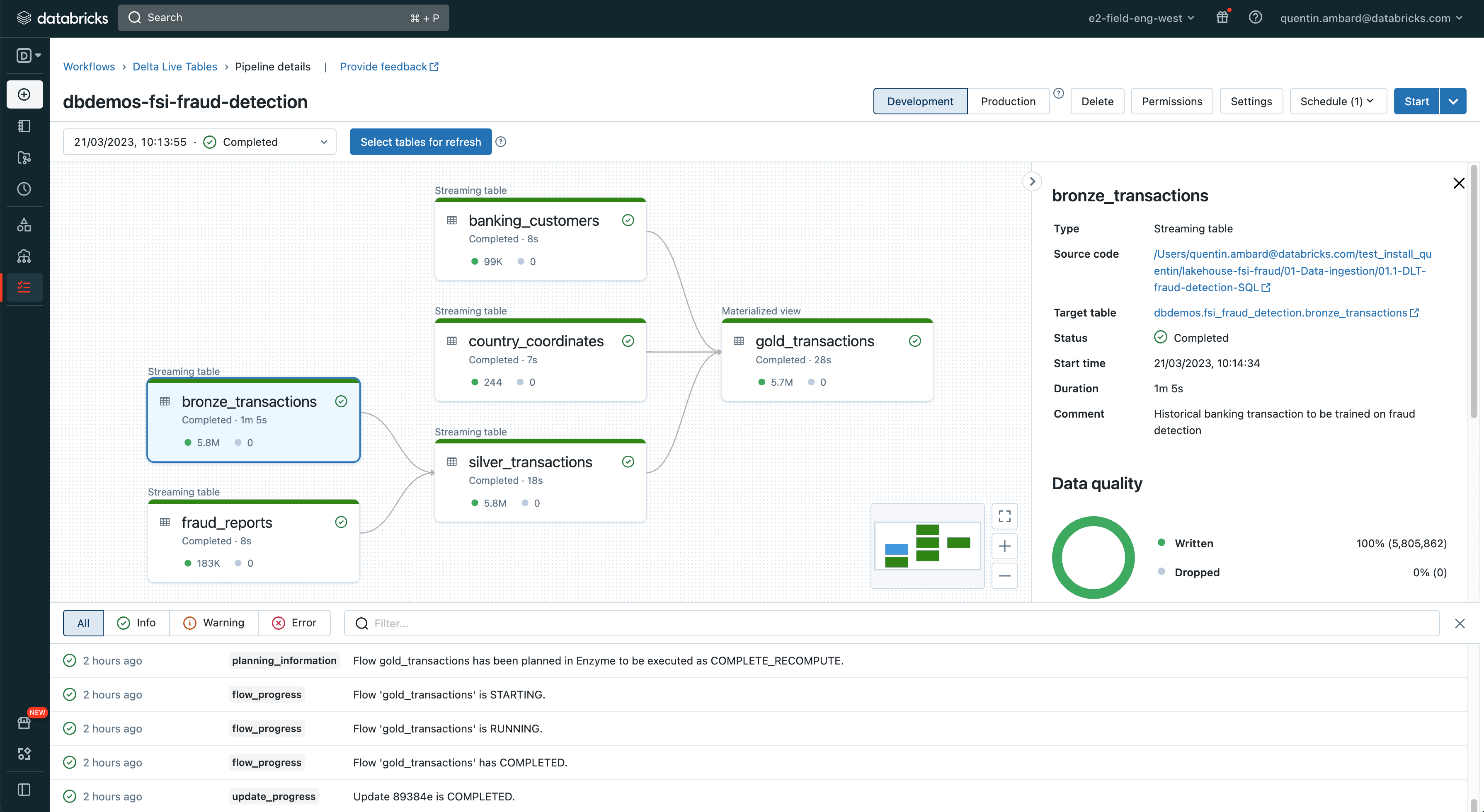Screen dimensions: 1484x812
Task: Click the zoom out minus icon on canvas
Action: (x=1005, y=575)
